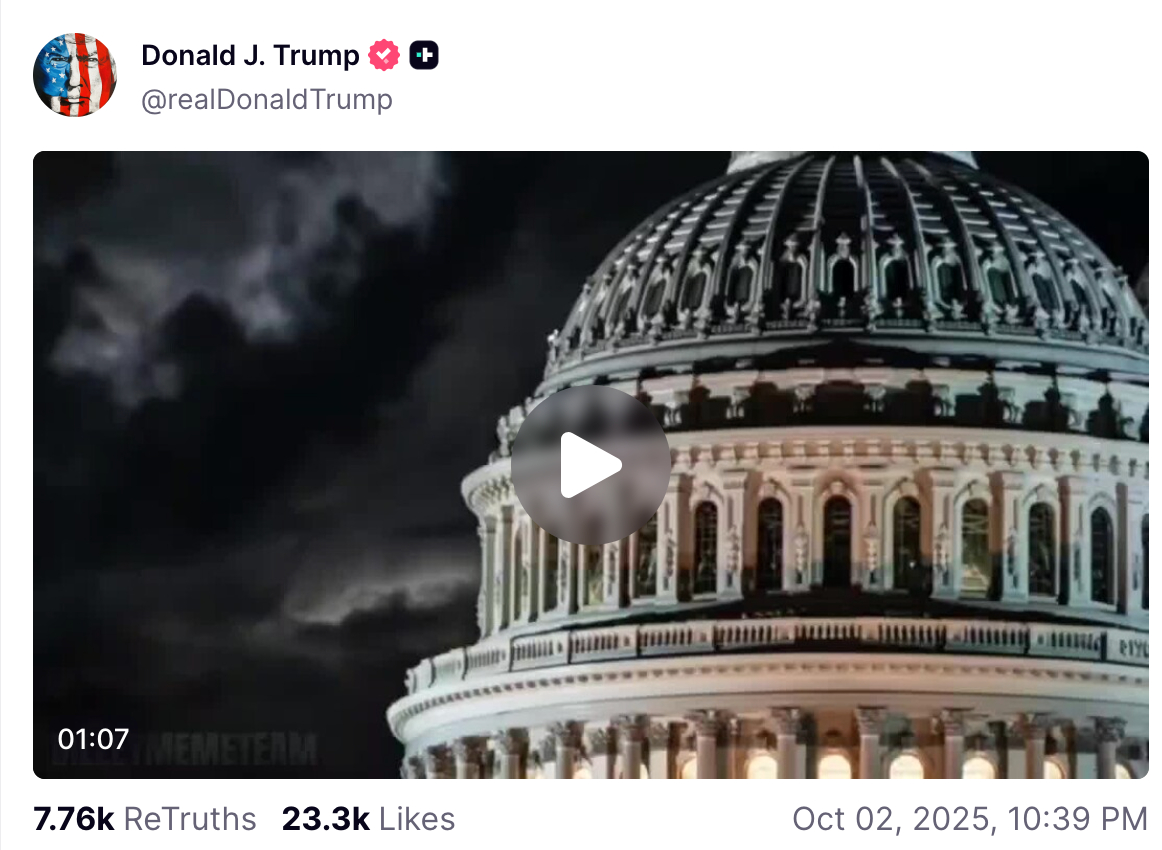Click the white triangle inside the play circle
This screenshot has width=1162, height=850.
click(x=591, y=465)
